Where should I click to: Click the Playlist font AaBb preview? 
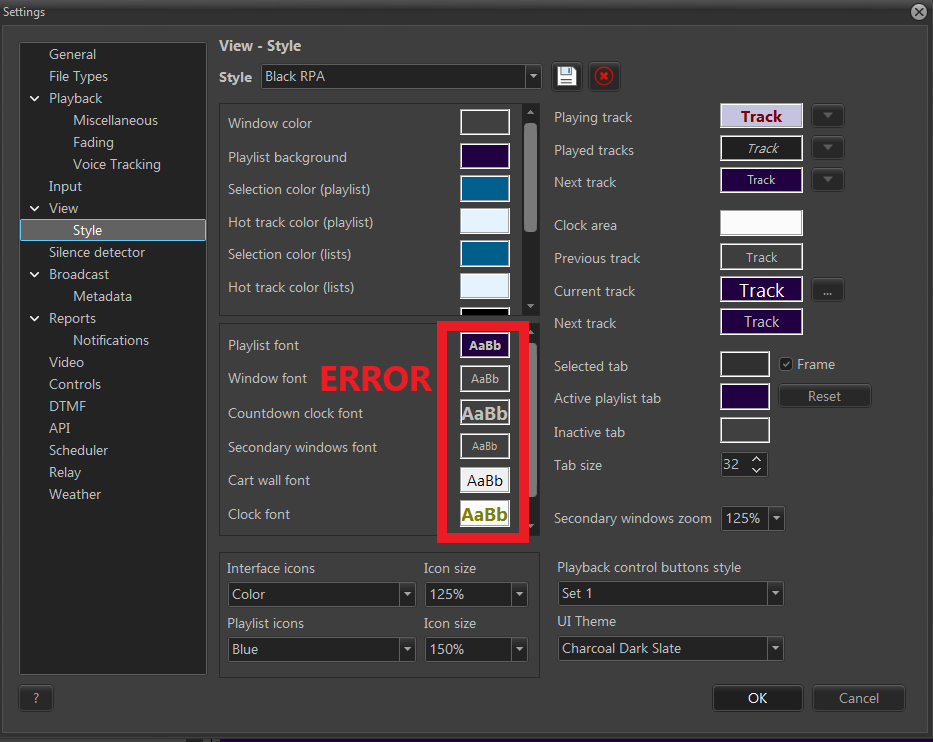[x=485, y=345]
